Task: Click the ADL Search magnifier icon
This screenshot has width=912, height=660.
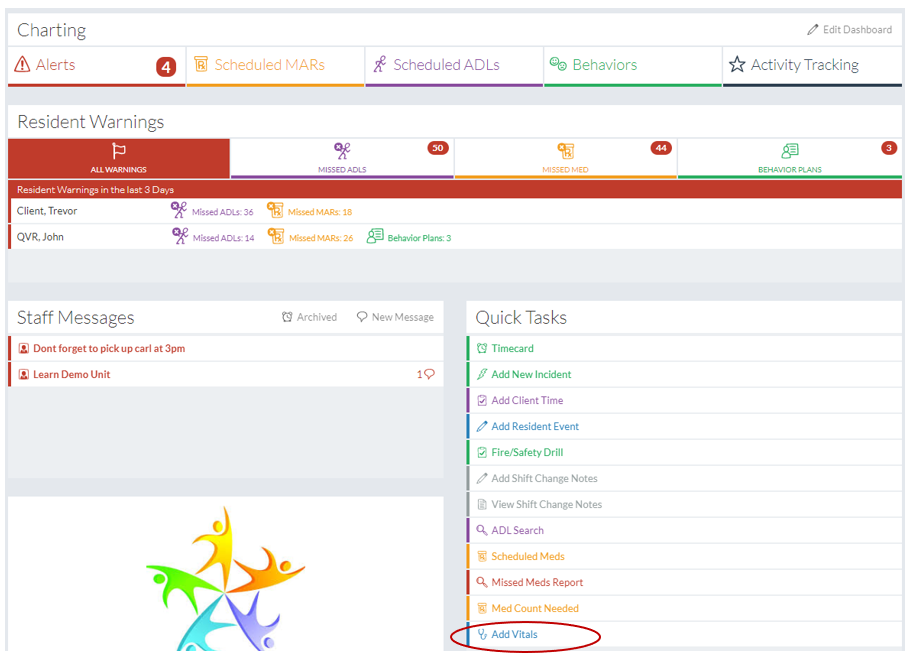Action: click(x=482, y=530)
